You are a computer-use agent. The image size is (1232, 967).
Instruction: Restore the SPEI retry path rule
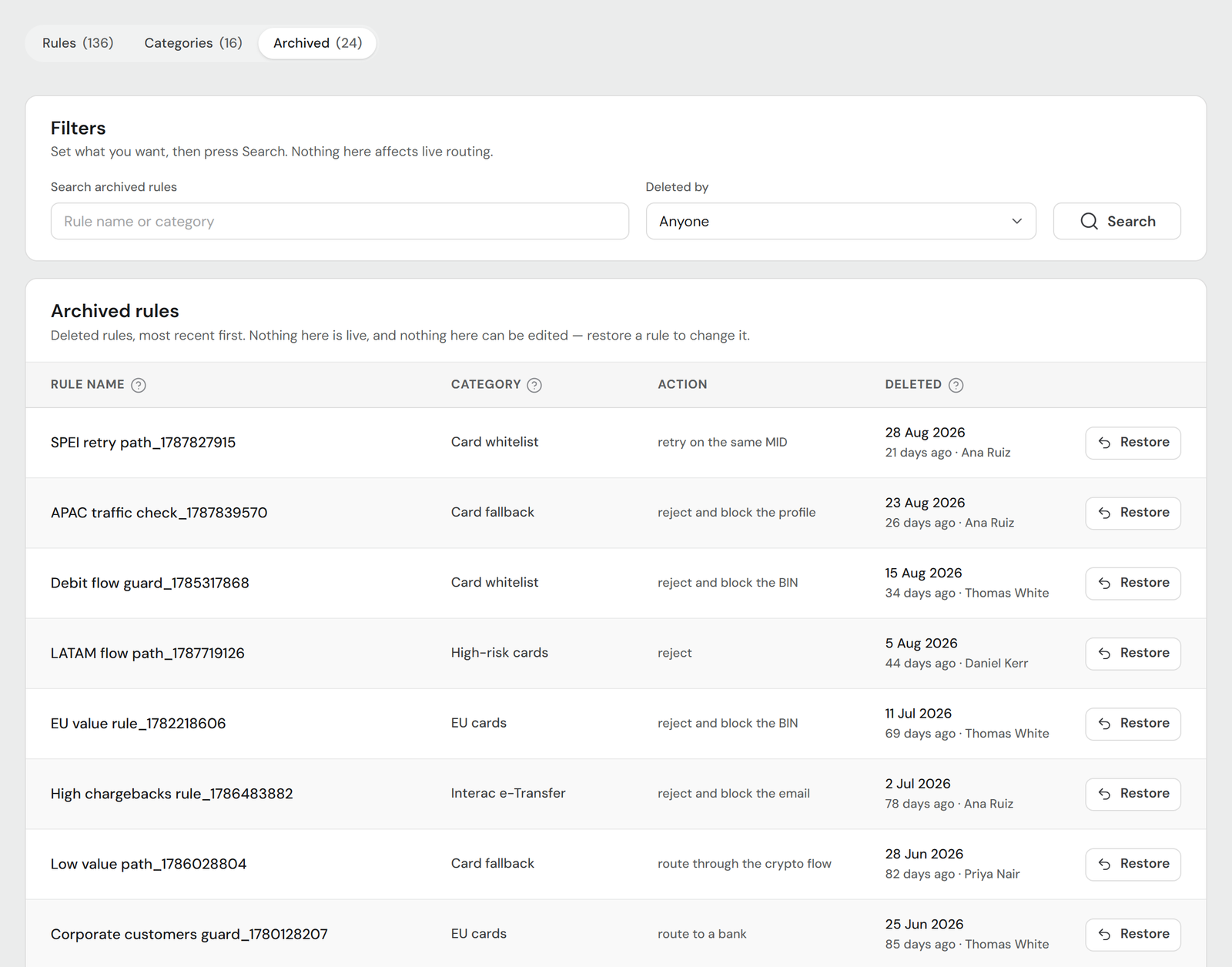(x=1133, y=443)
